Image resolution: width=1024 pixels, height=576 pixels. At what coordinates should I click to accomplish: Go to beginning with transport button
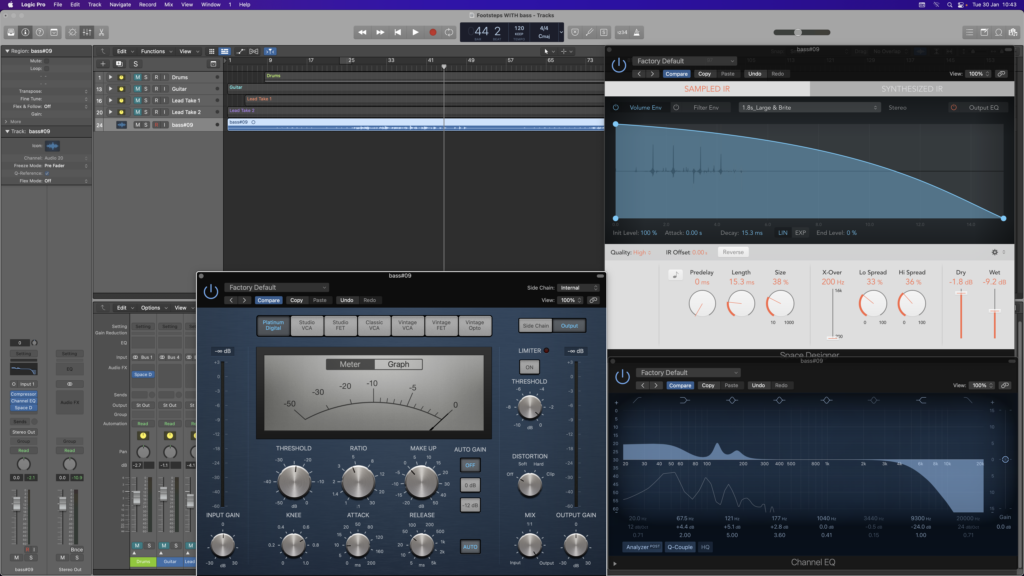[x=398, y=32]
